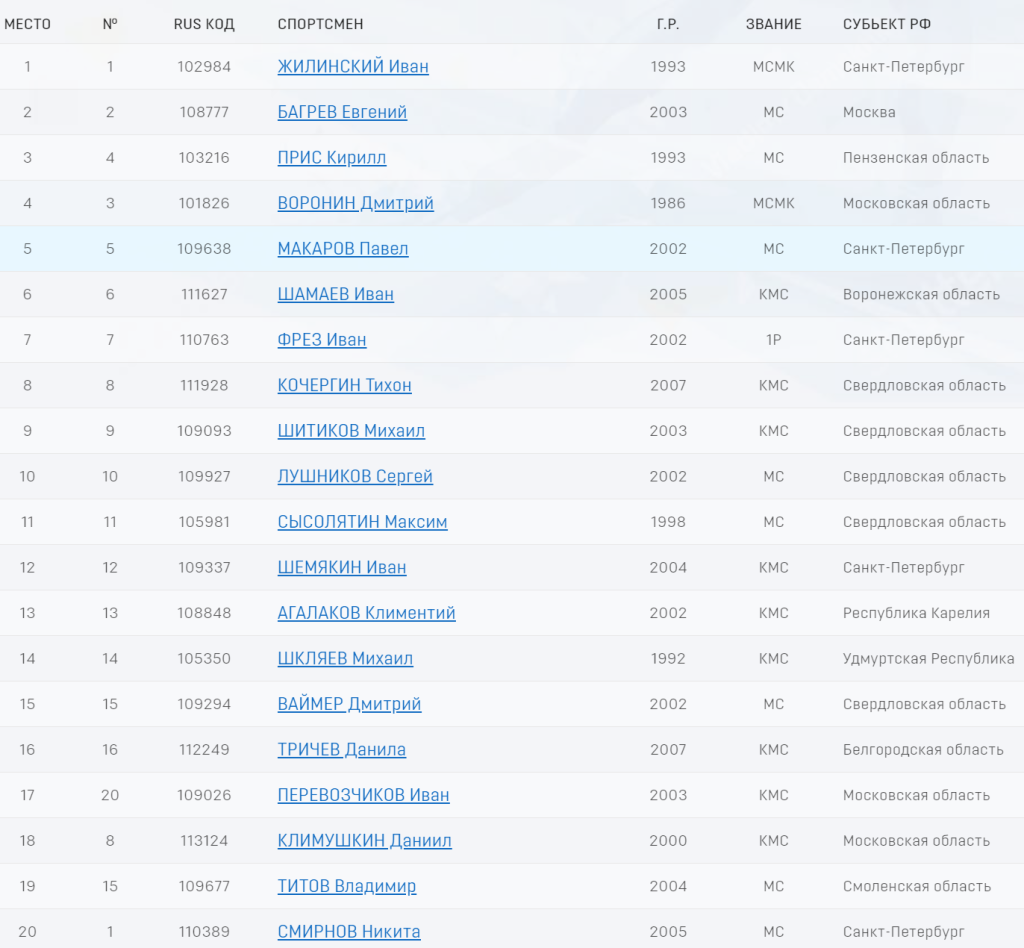Click the ТРИЧЕВ Данила link
The height and width of the screenshot is (948, 1024).
coord(341,749)
